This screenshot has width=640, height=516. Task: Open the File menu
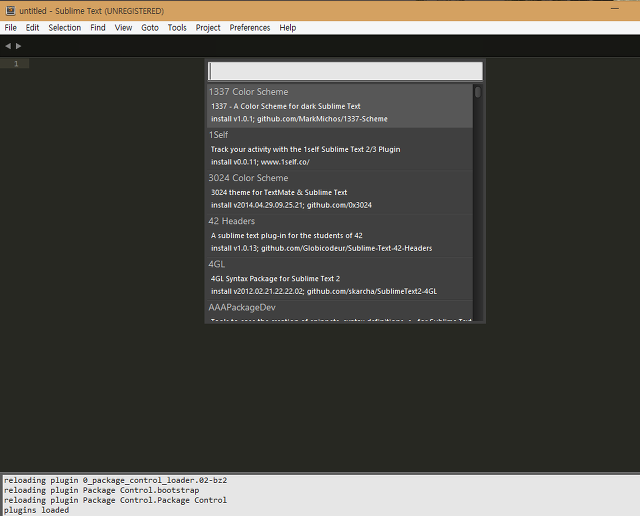pos(11,28)
